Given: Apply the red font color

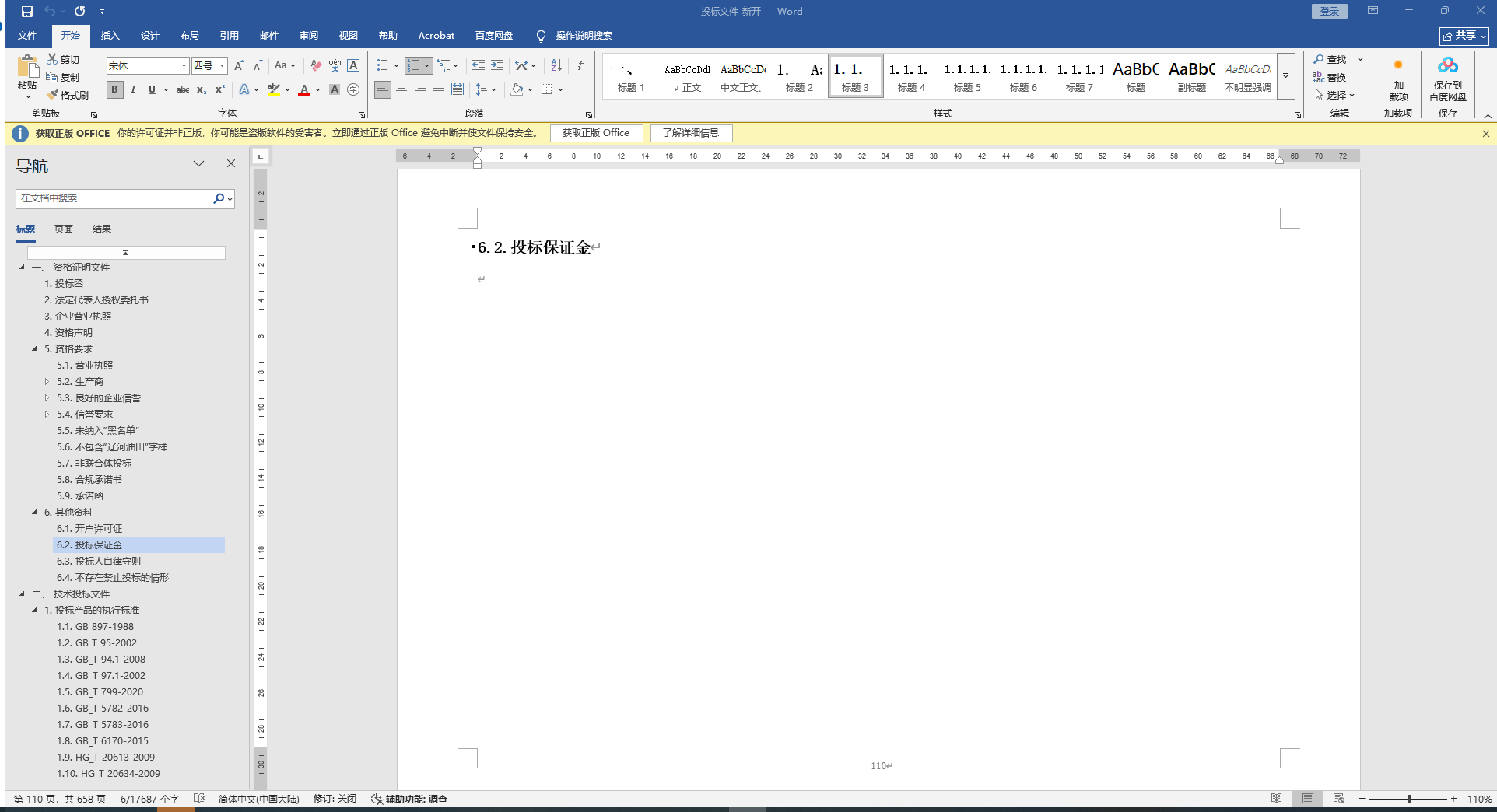Looking at the screenshot, I should click(x=304, y=89).
